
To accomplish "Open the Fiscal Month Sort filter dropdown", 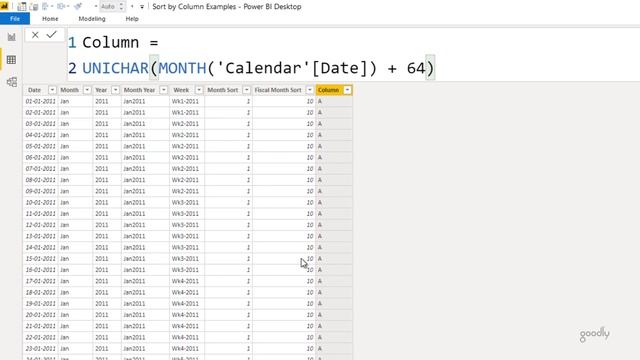I will pyautogui.click(x=310, y=90).
